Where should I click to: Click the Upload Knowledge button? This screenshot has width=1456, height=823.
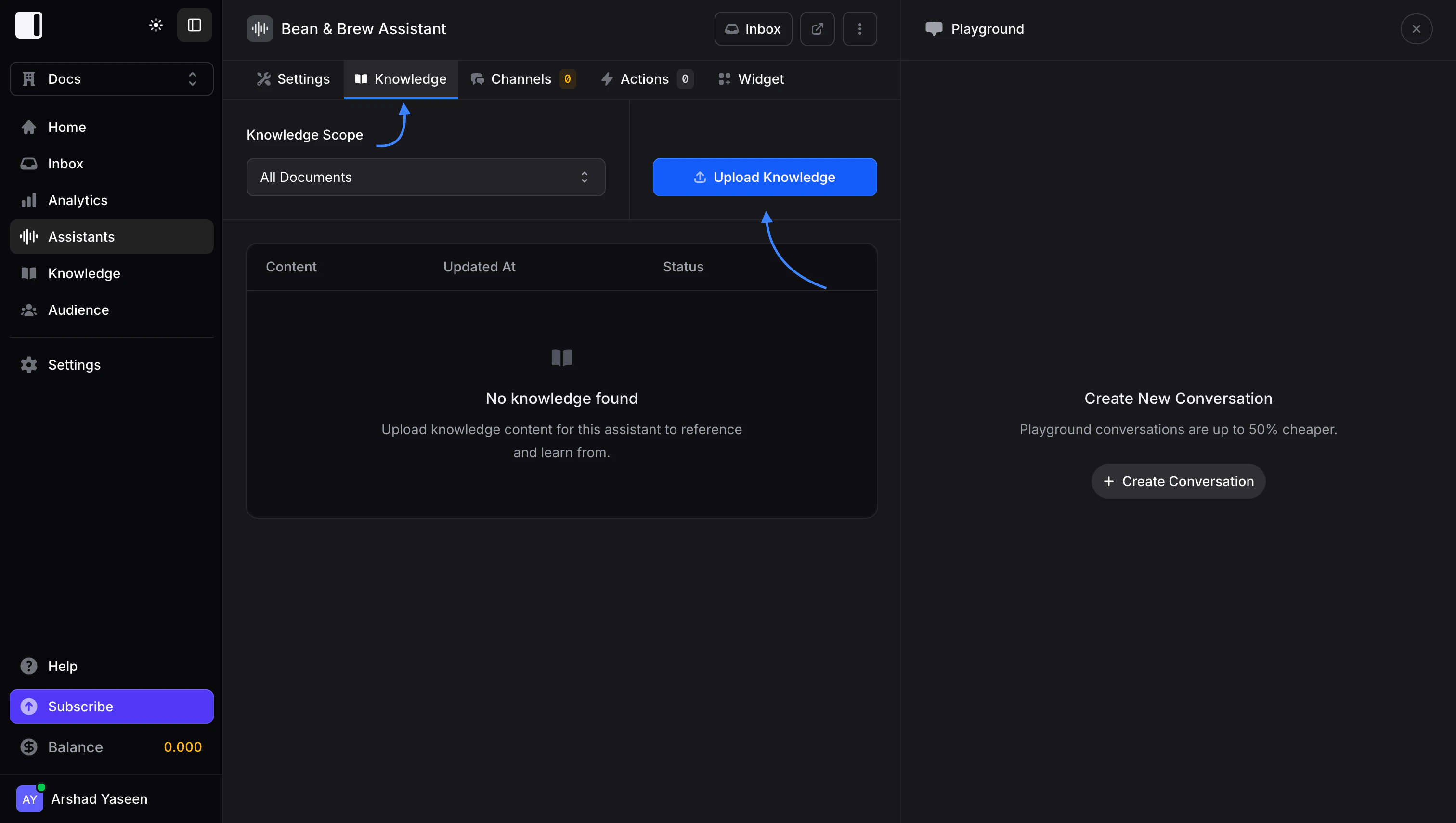765,177
